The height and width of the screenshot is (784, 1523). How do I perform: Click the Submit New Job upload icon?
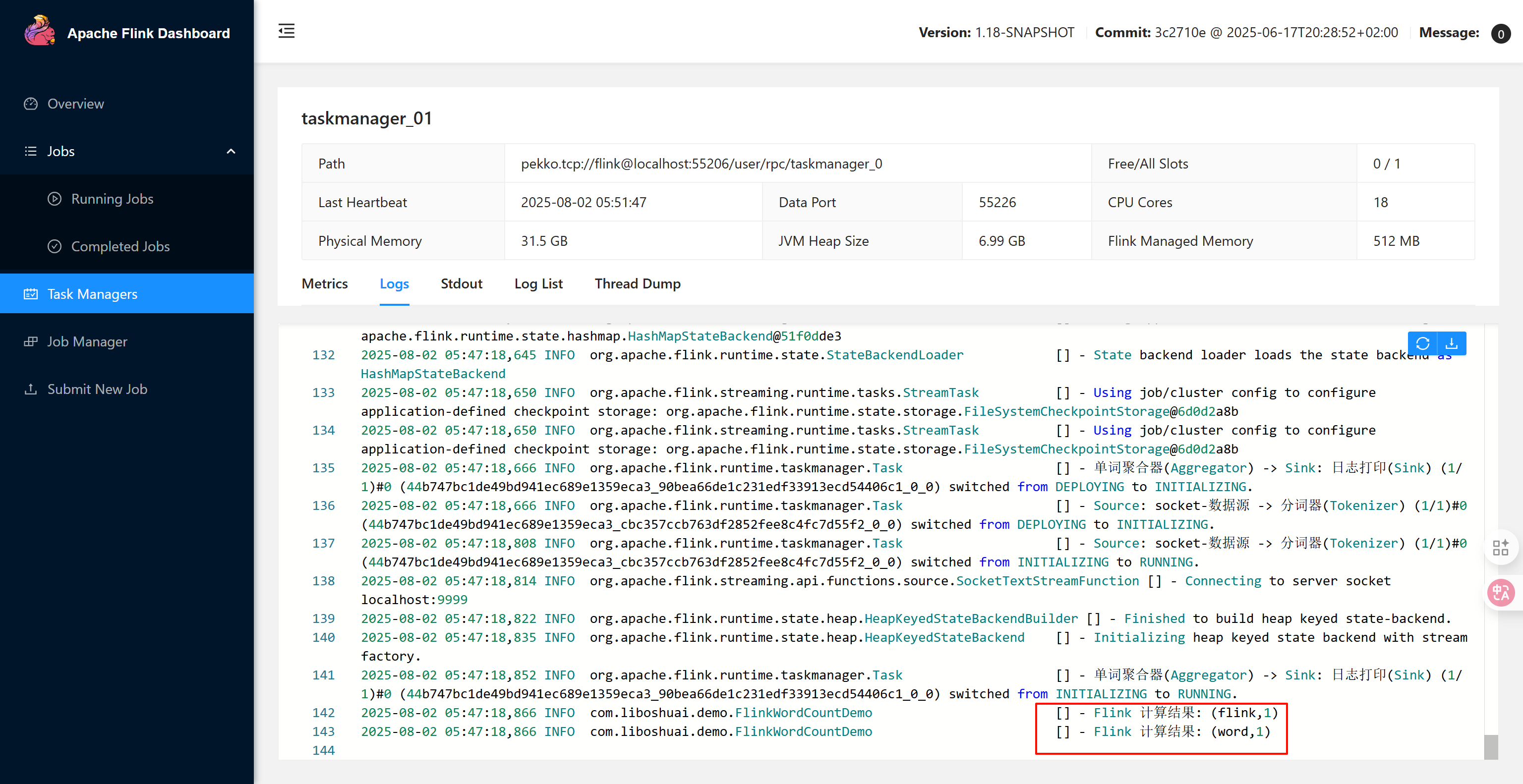(31, 390)
